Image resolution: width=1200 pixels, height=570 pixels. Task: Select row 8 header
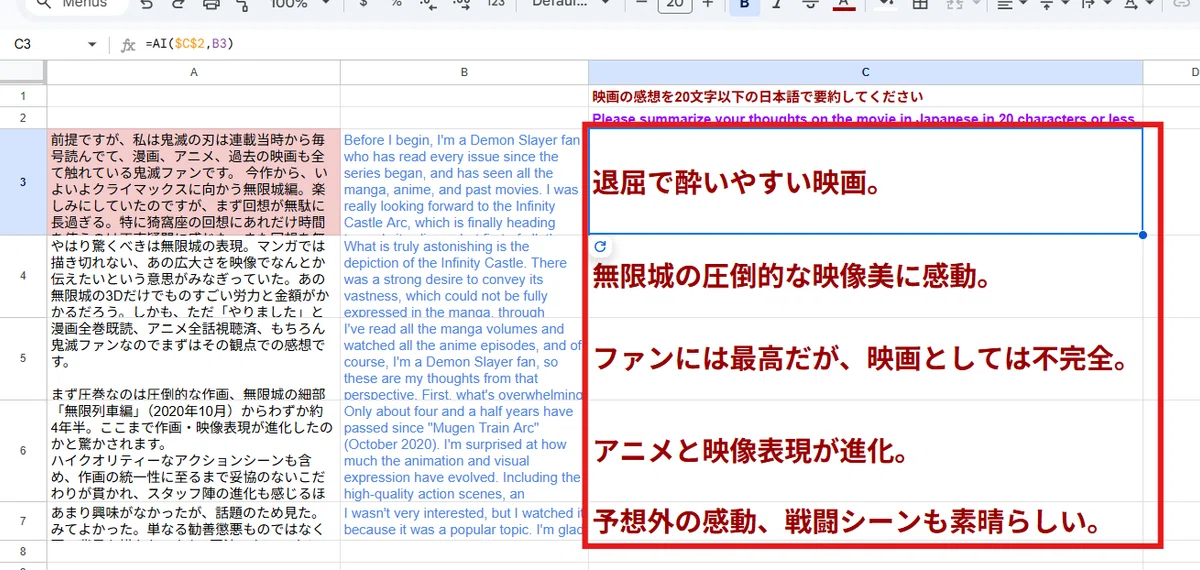point(23,550)
